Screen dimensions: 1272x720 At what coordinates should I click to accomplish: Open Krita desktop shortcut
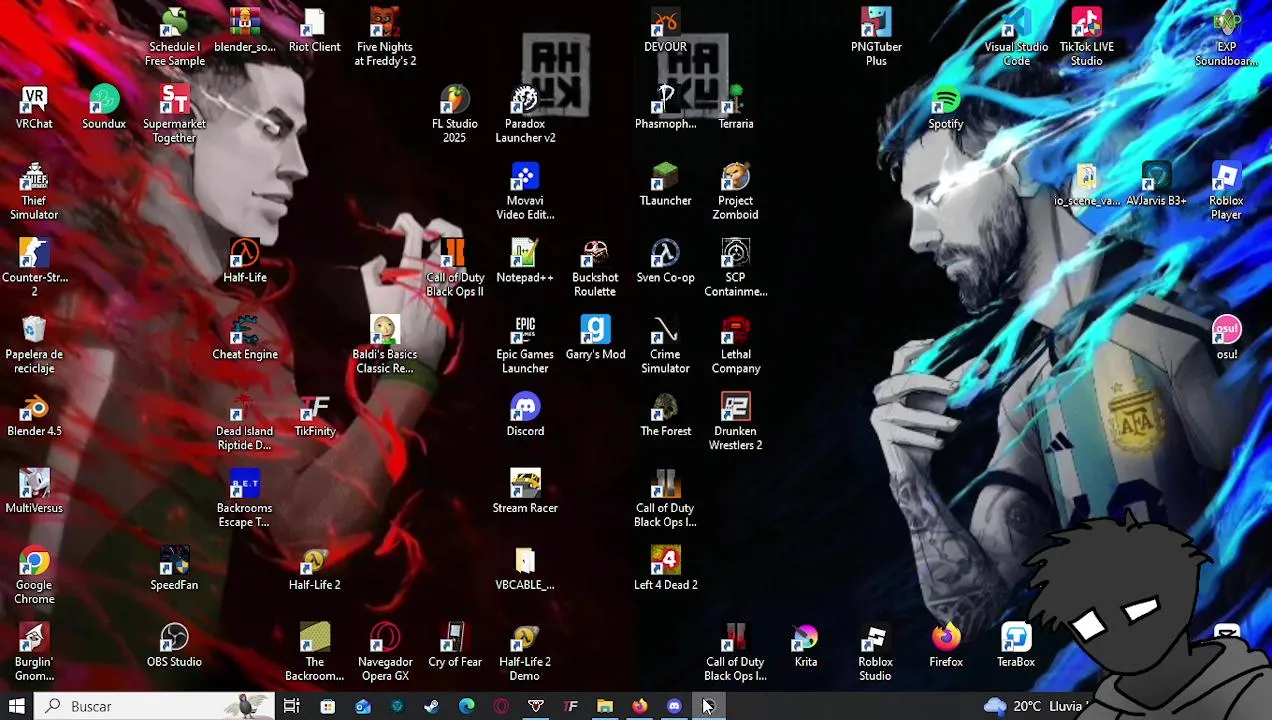pyautogui.click(x=805, y=646)
